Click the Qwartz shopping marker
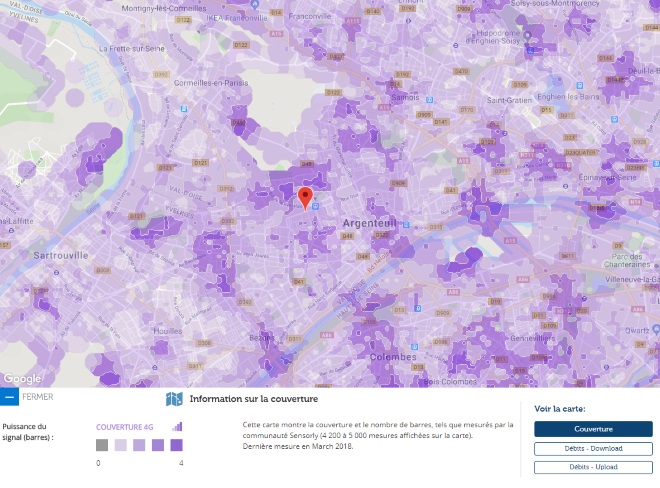The width and height of the screenshot is (660, 488). click(656, 329)
